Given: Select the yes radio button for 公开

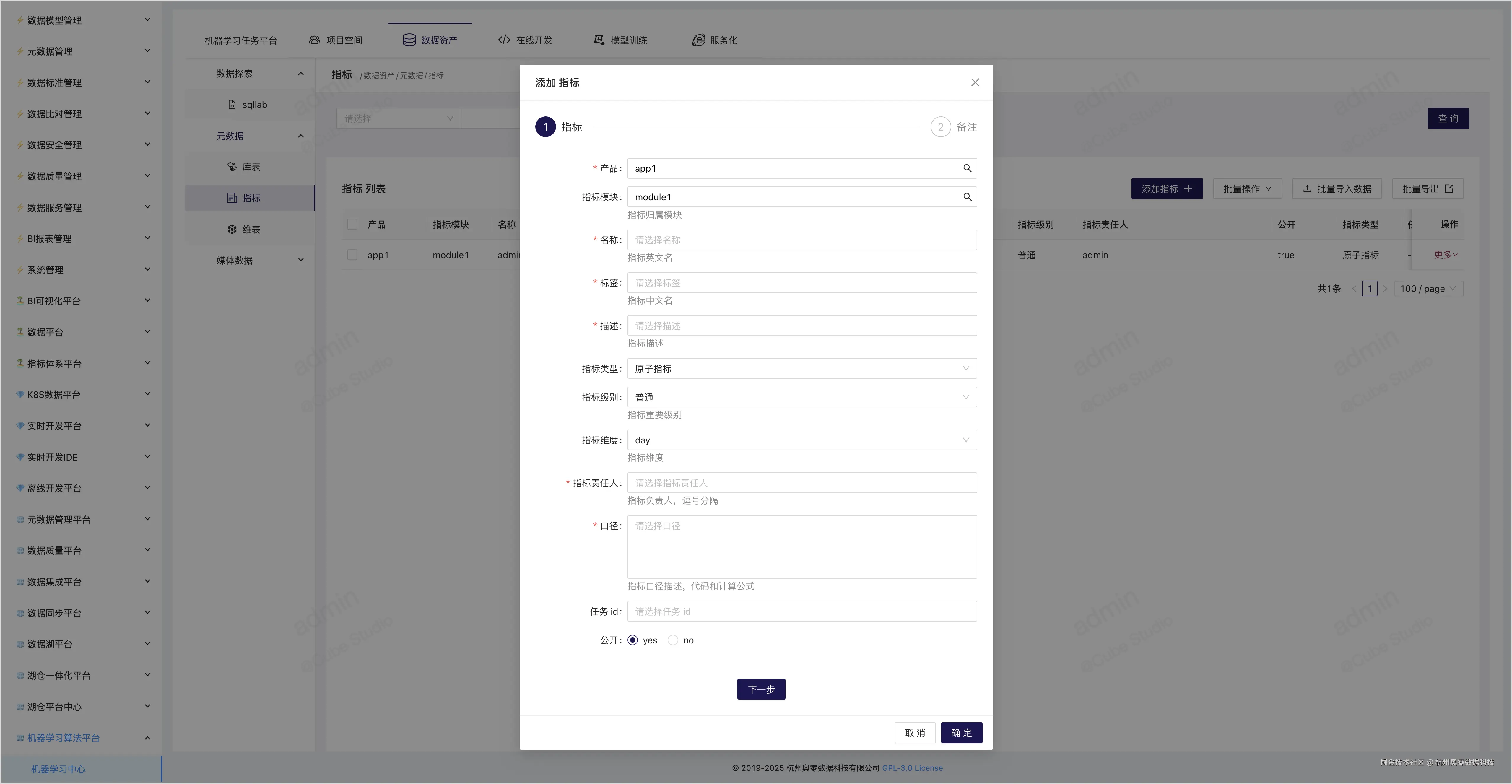Looking at the screenshot, I should tap(633, 640).
